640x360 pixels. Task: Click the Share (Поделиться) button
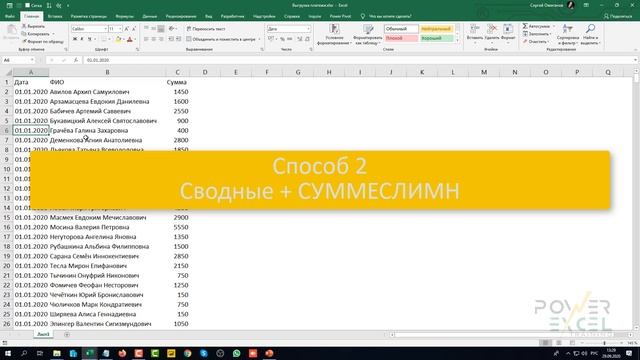(x=618, y=16)
